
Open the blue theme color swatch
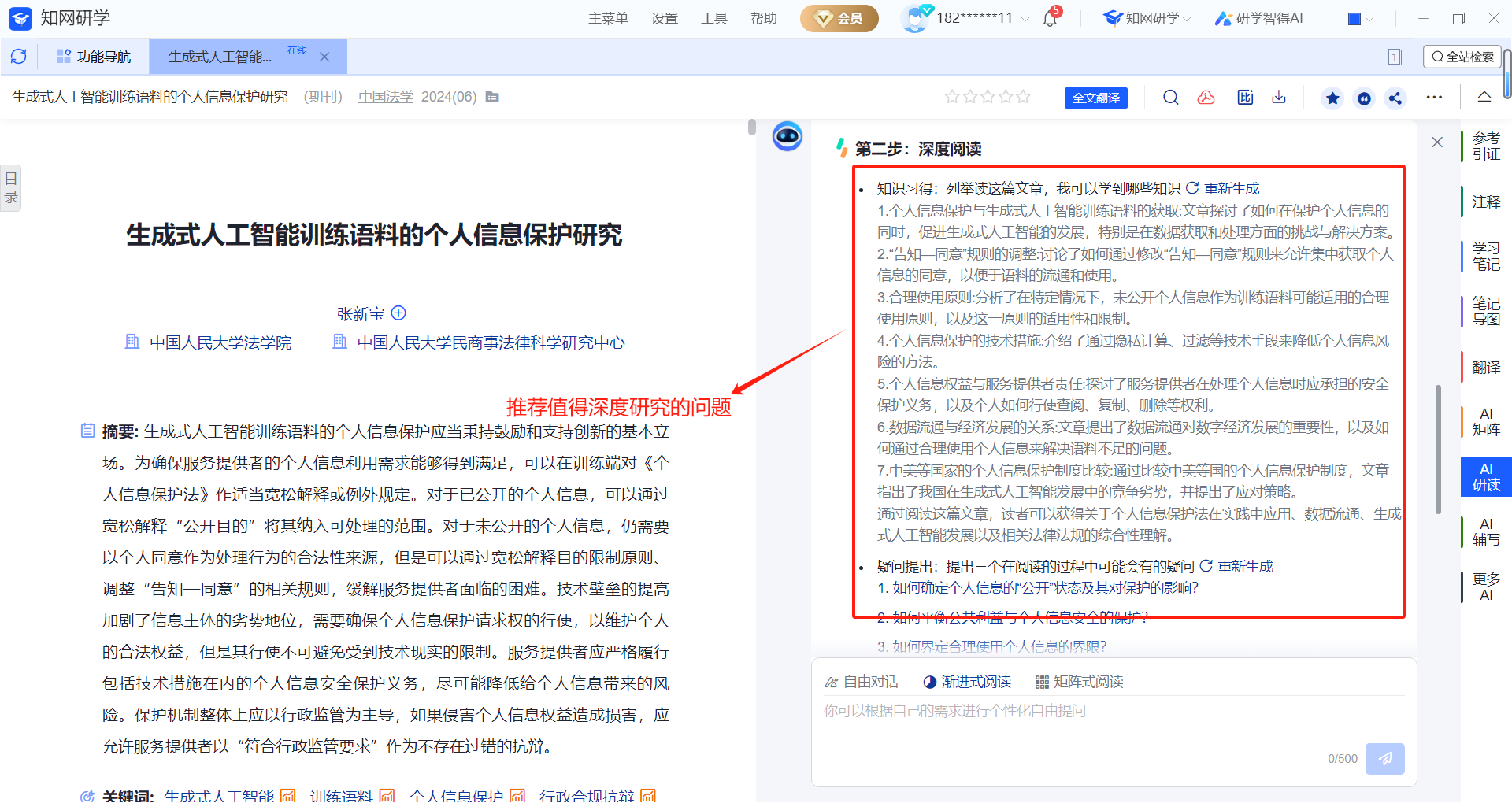coord(1354,19)
